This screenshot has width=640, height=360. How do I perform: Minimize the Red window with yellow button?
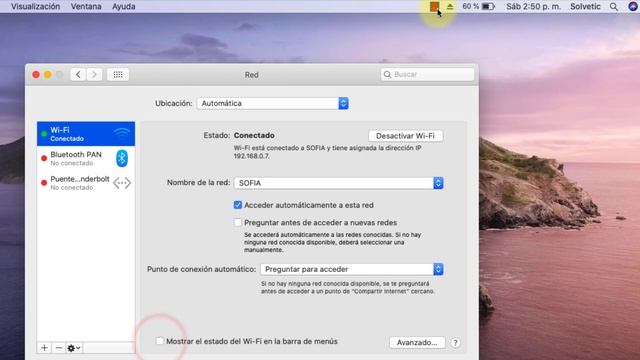(48, 74)
